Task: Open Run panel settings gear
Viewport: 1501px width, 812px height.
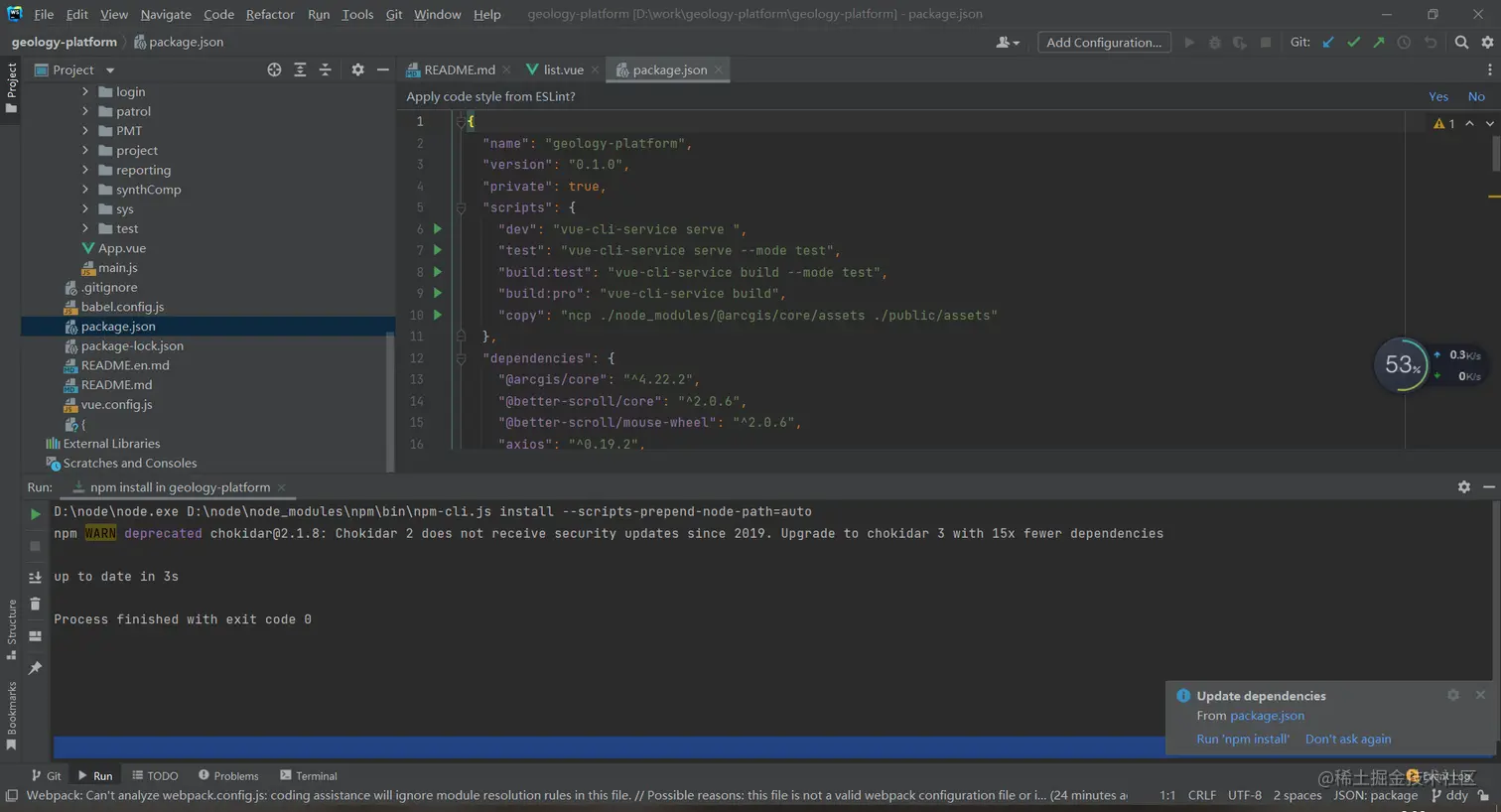Action: coord(1463,486)
